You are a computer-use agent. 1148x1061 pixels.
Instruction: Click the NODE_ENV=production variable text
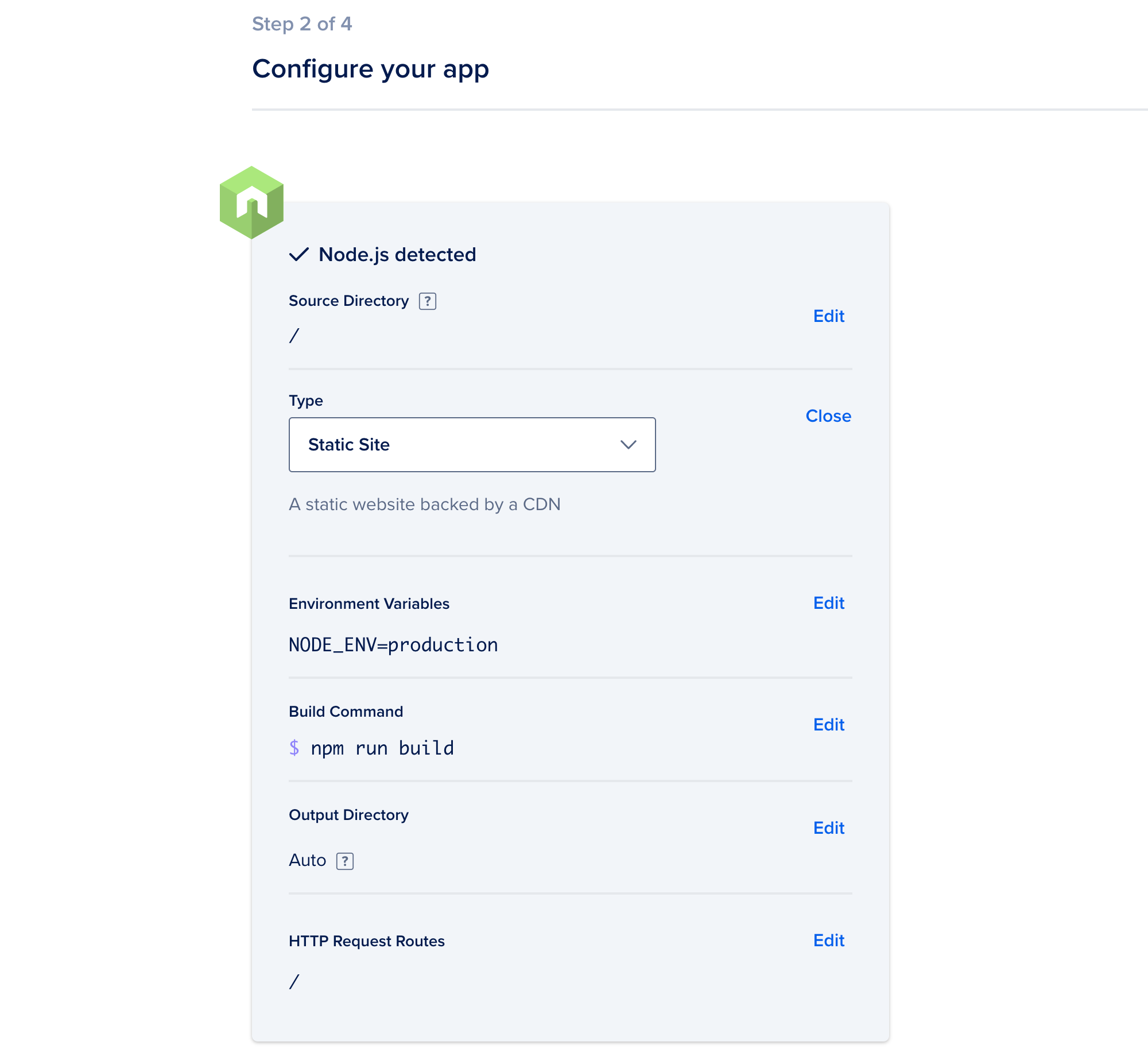393,644
